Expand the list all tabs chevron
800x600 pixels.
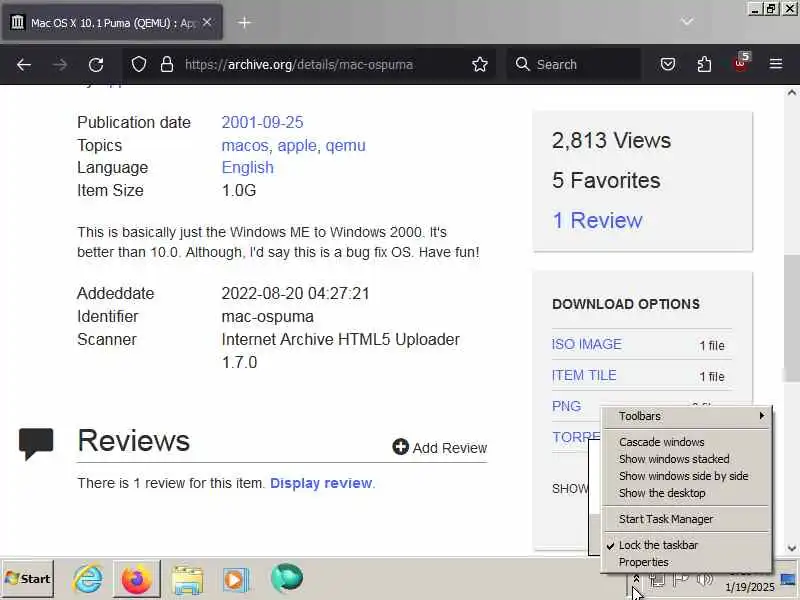[x=688, y=21]
